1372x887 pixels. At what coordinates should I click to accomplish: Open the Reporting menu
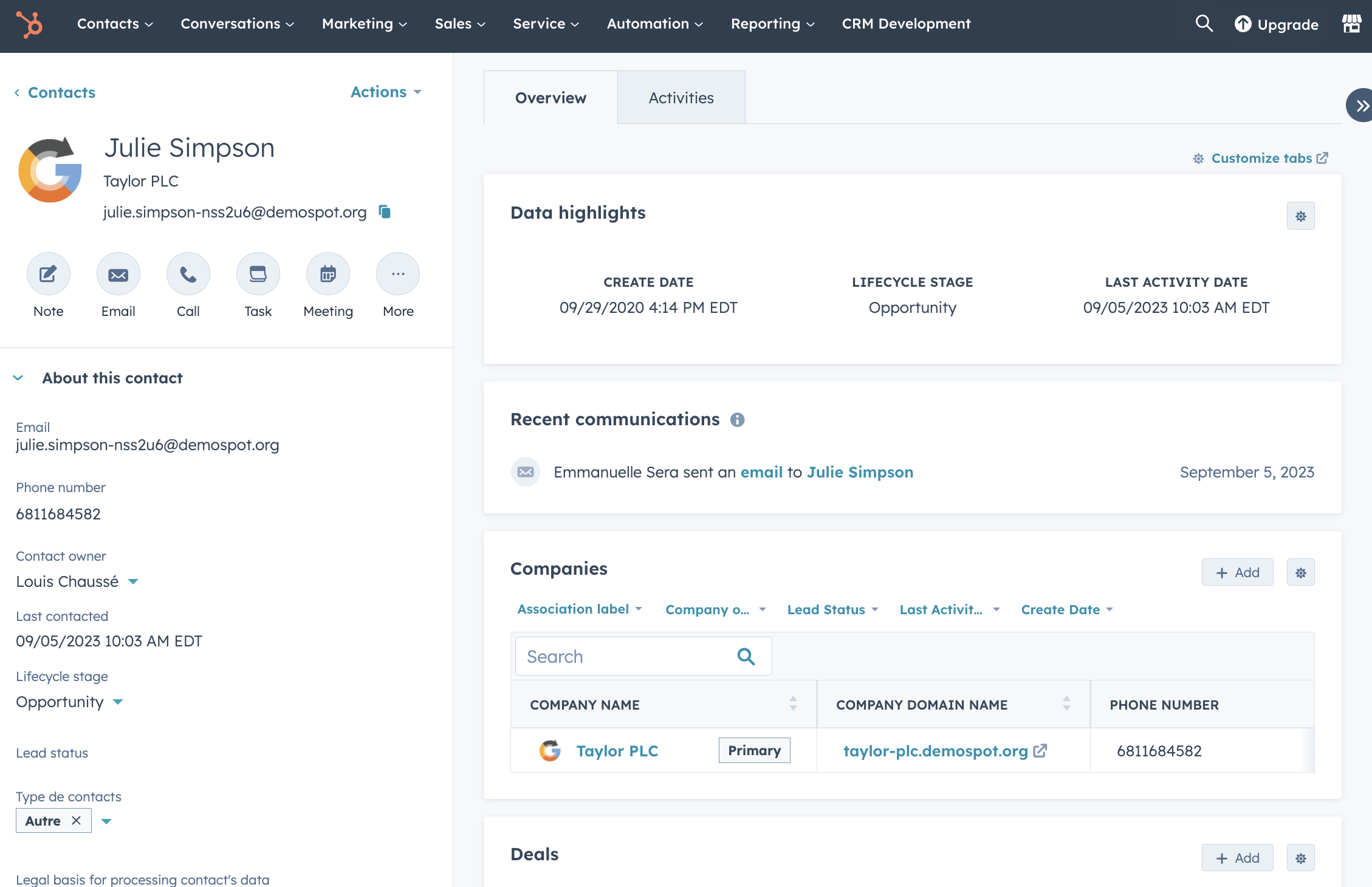click(770, 24)
